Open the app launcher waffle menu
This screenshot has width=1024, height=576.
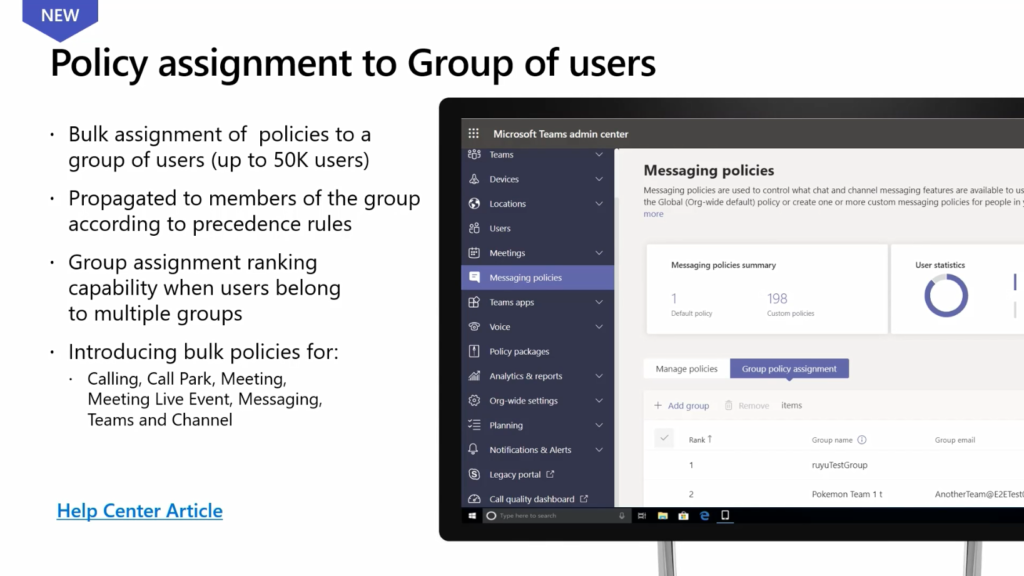pyautogui.click(x=473, y=134)
